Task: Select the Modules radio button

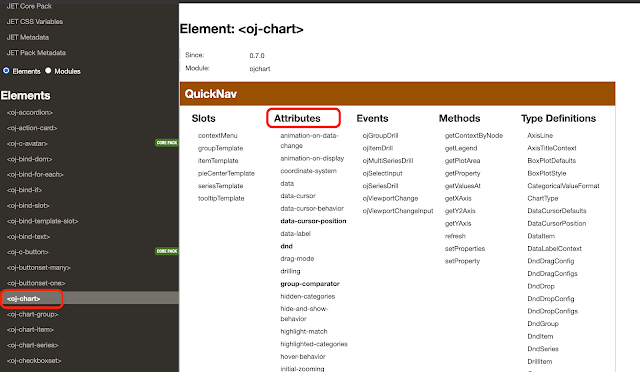Action: [48, 71]
